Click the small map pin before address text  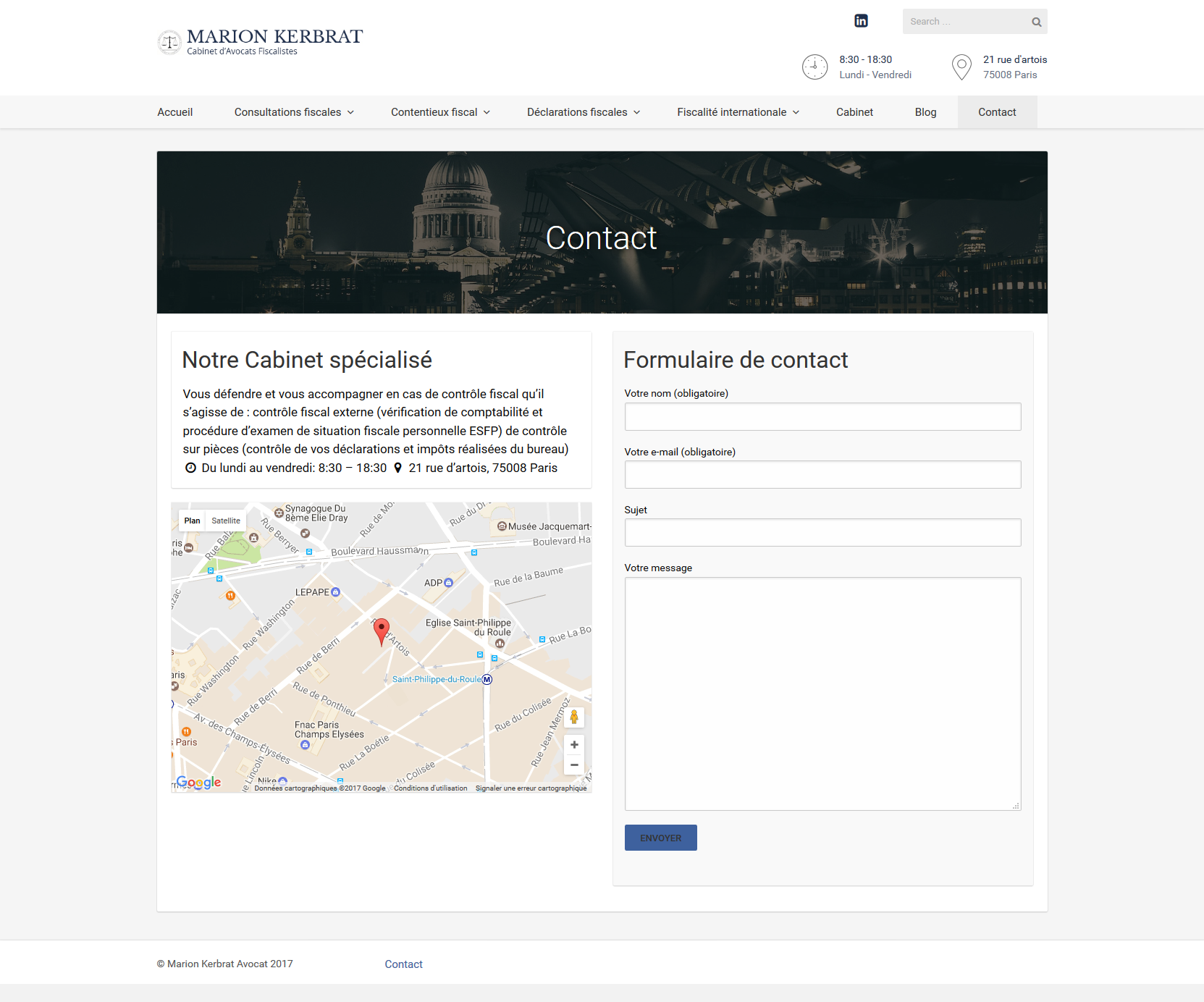tap(397, 468)
